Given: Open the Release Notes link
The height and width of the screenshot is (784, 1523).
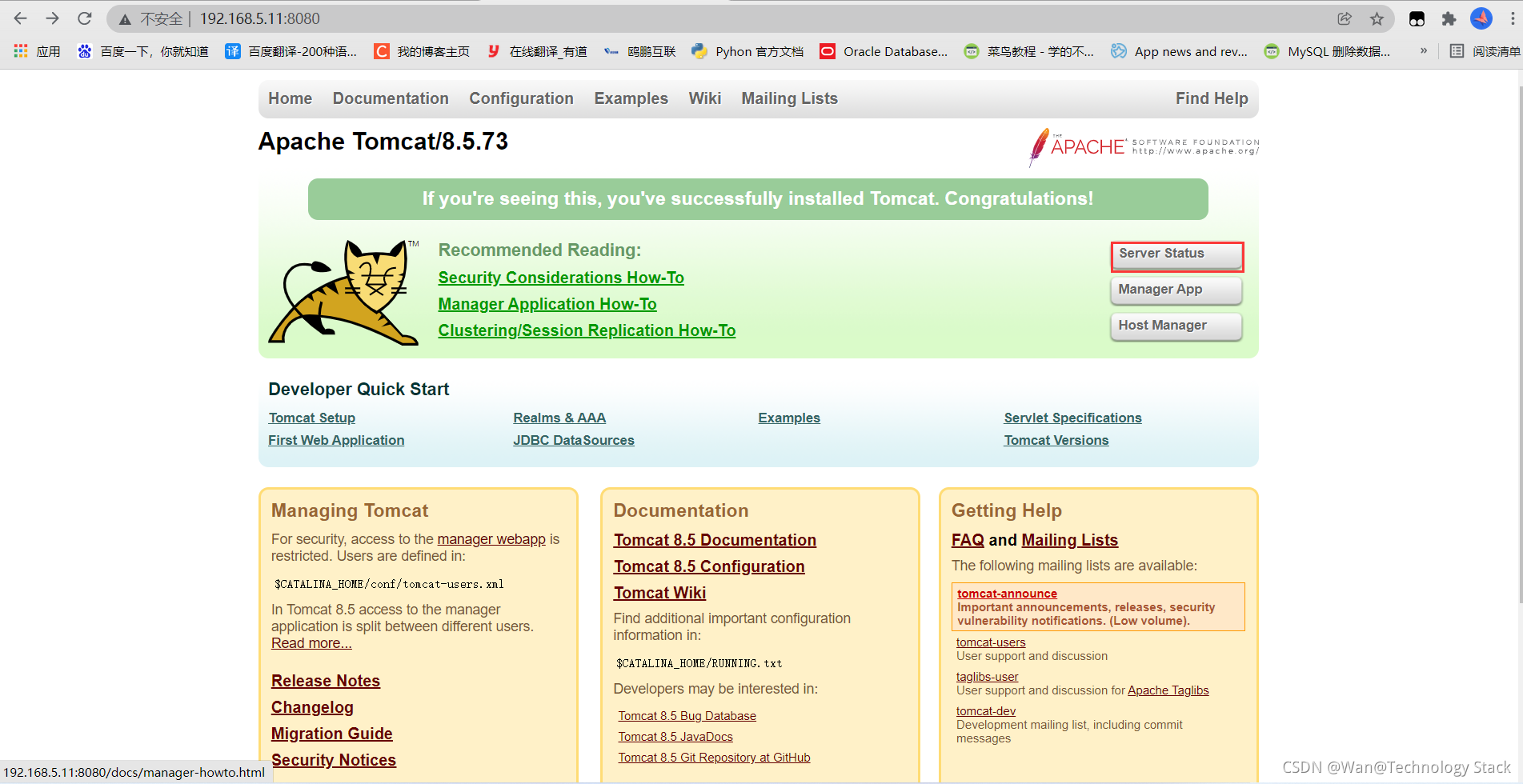Looking at the screenshot, I should coord(326,681).
